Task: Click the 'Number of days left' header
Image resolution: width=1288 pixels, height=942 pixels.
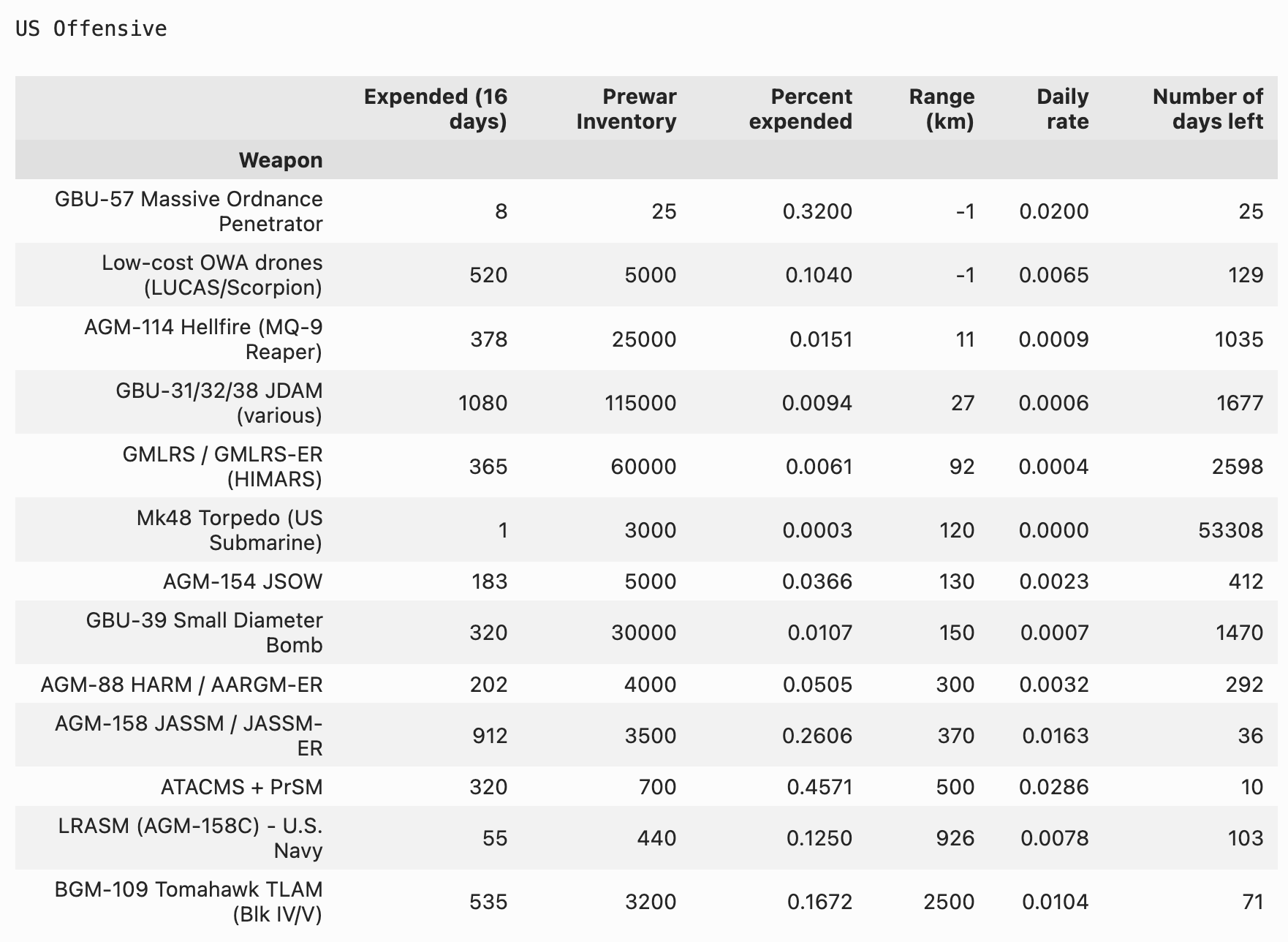Action: (x=1207, y=108)
